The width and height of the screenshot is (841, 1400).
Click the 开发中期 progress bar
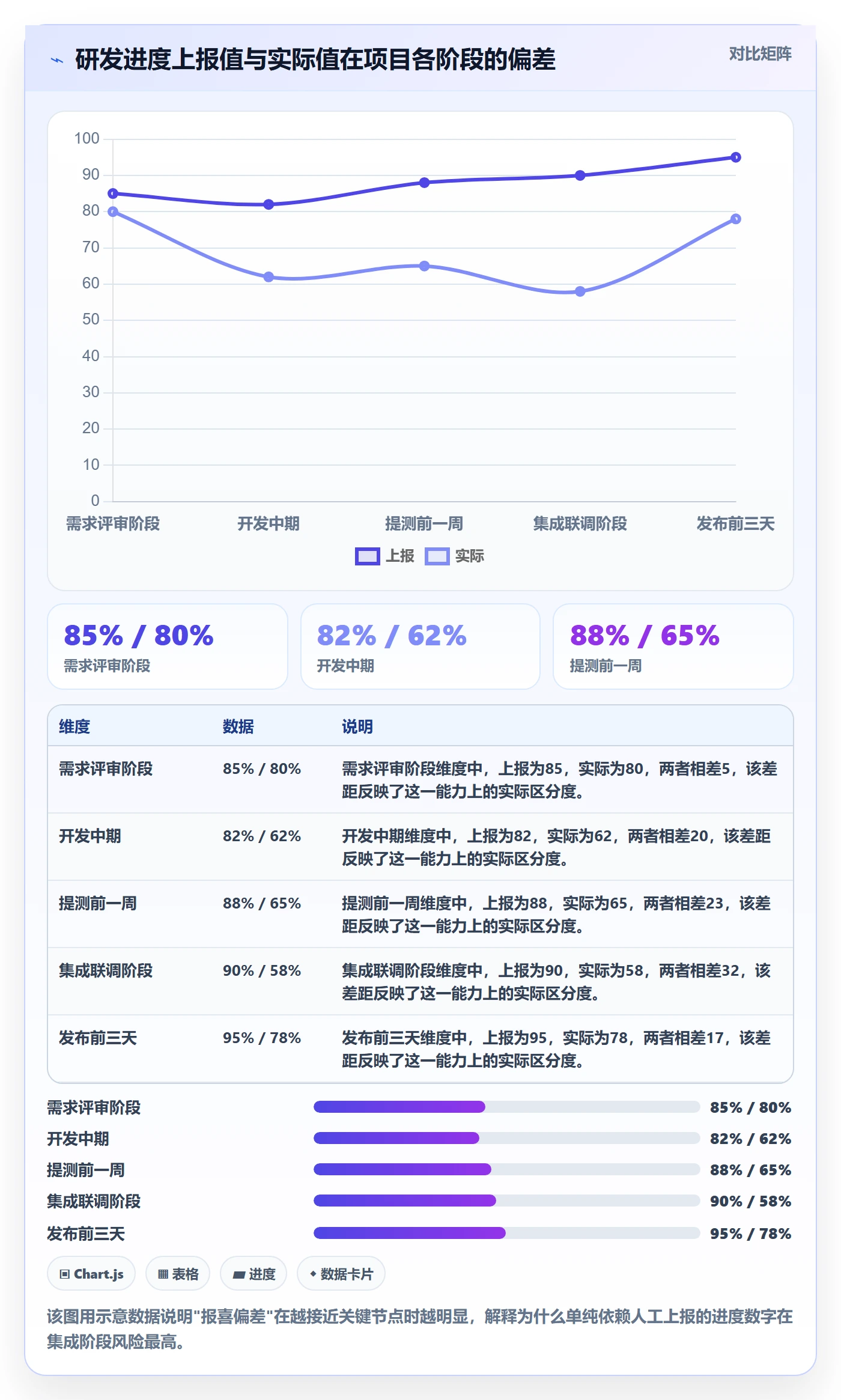tap(506, 1138)
